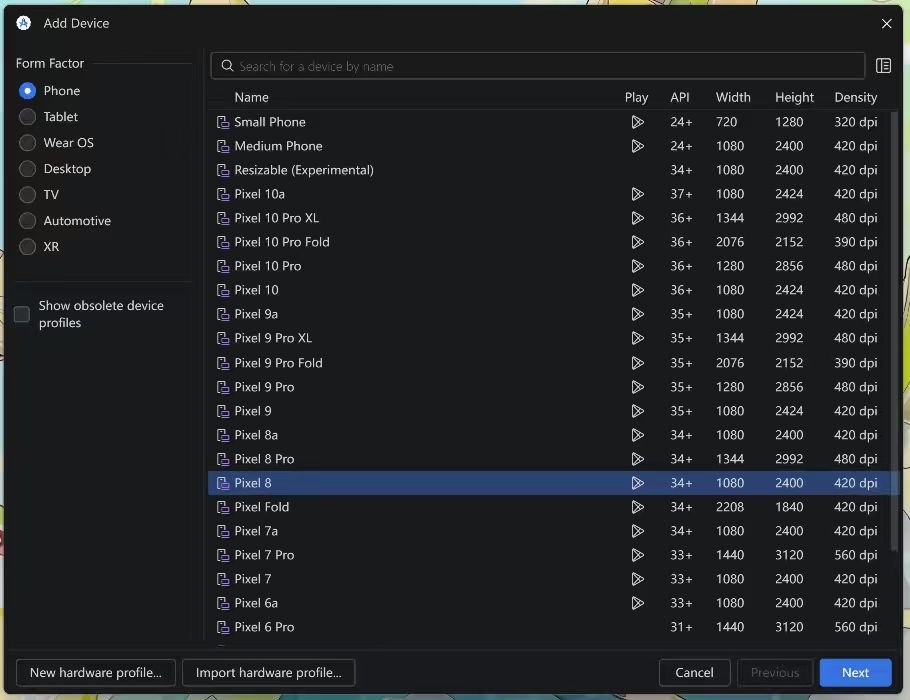Click the device list vertical scrollbar

(894, 331)
